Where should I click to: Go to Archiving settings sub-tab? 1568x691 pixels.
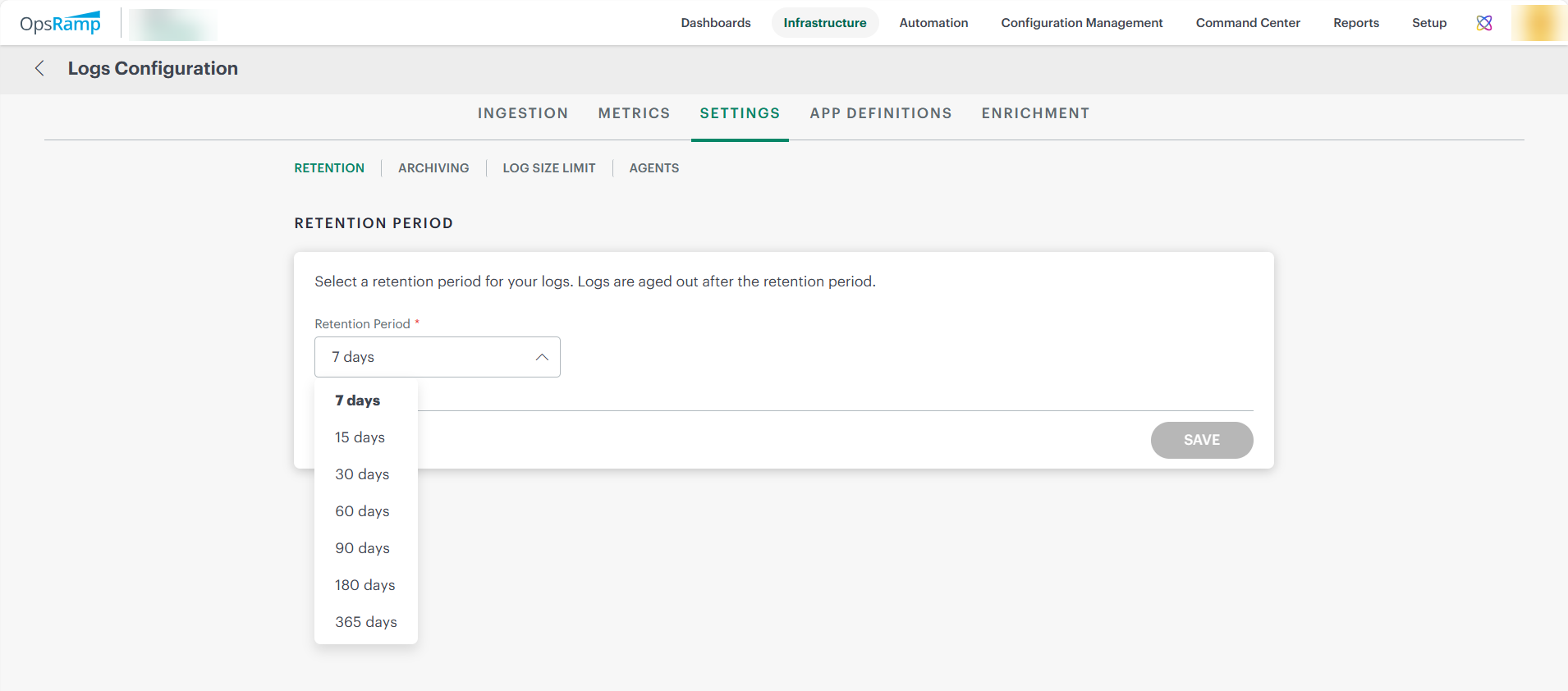click(433, 168)
